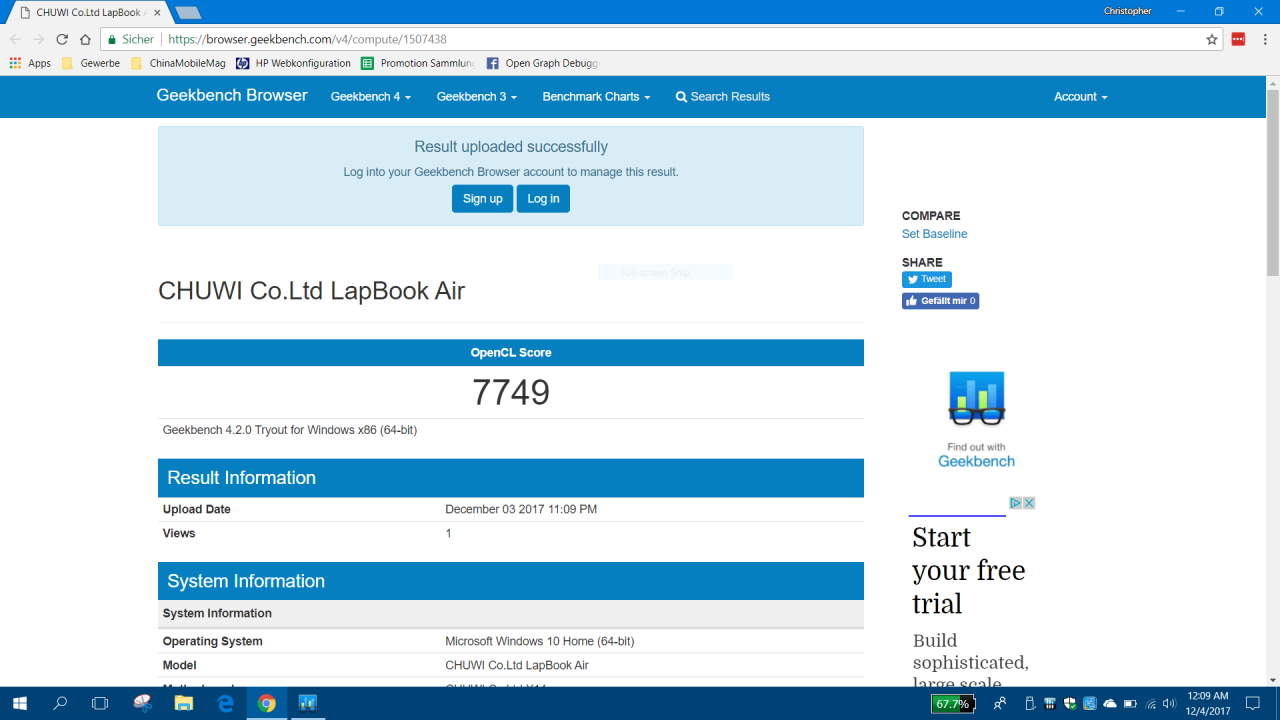Open the Apps bookmarks shortcut
The width and height of the screenshot is (1280, 720).
(30, 63)
